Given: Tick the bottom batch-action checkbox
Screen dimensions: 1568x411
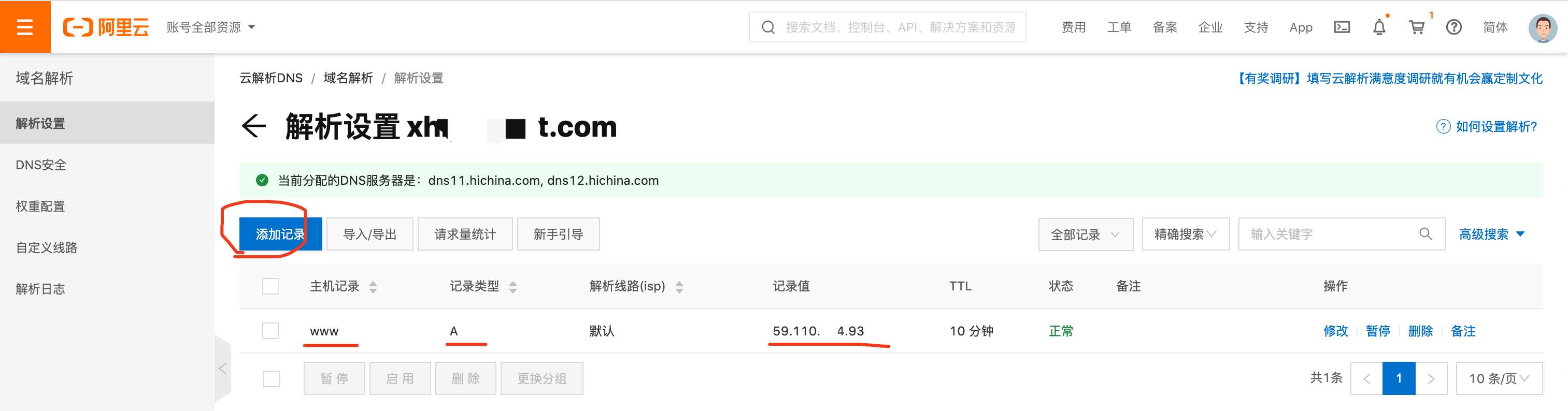Looking at the screenshot, I should [272, 379].
